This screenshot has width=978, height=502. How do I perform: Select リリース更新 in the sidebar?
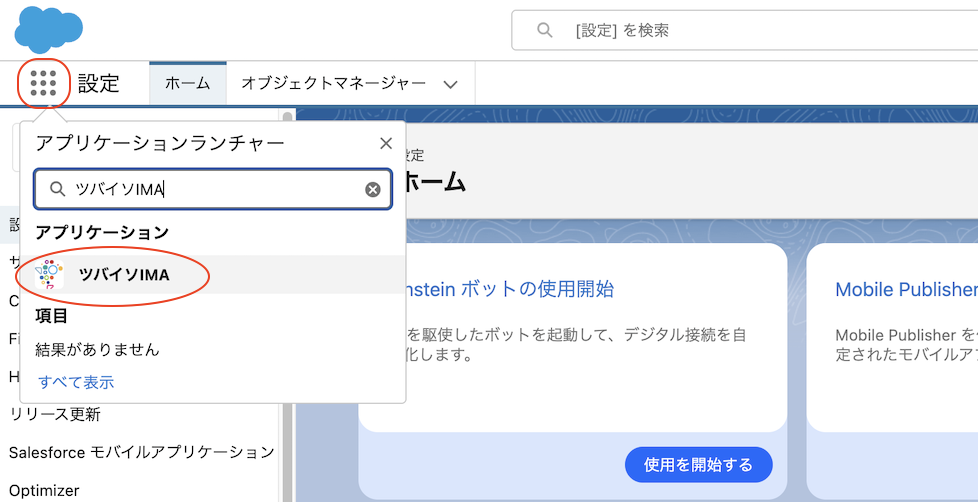pyautogui.click(x=55, y=414)
